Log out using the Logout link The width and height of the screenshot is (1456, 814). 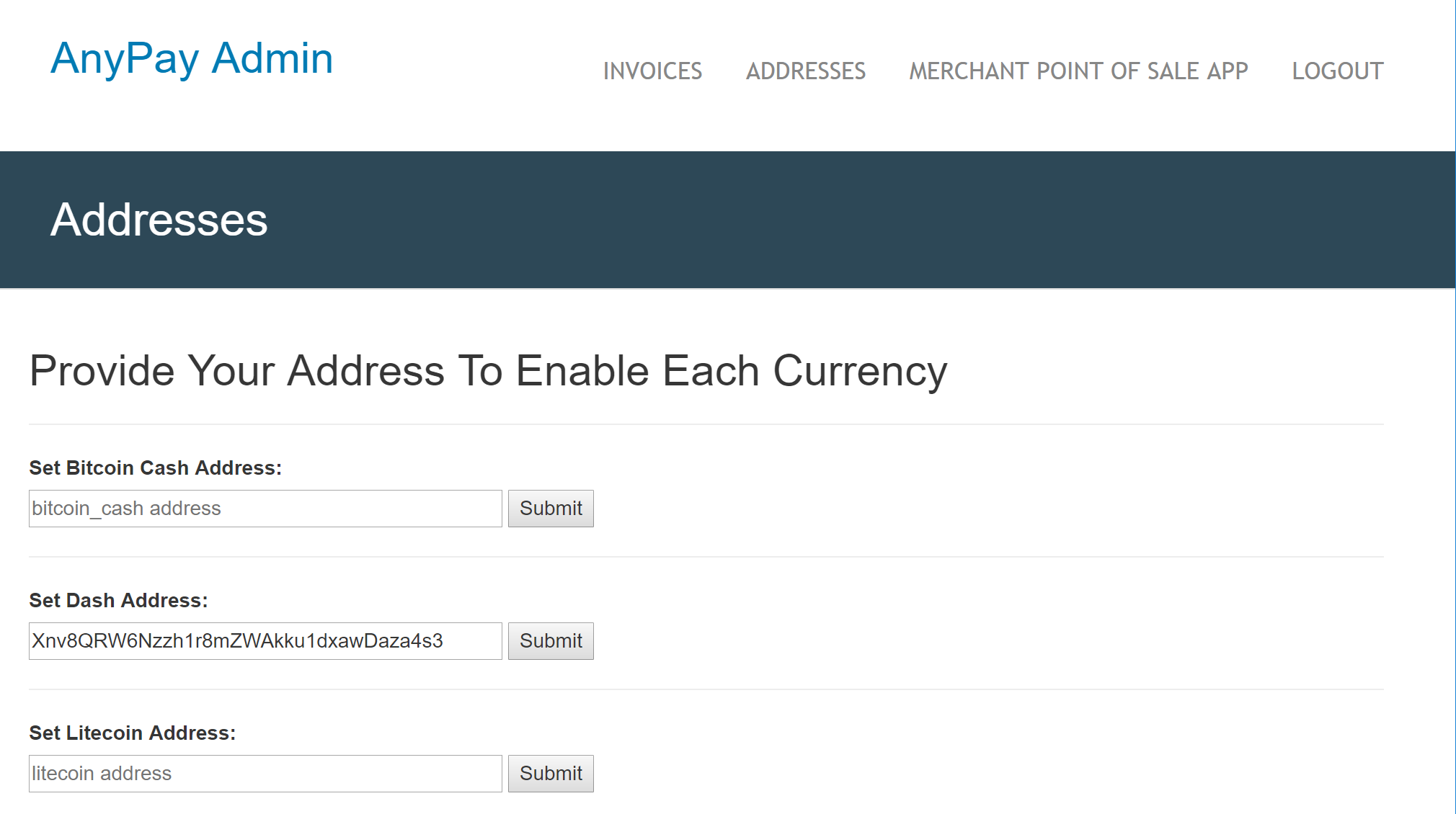pyautogui.click(x=1337, y=71)
